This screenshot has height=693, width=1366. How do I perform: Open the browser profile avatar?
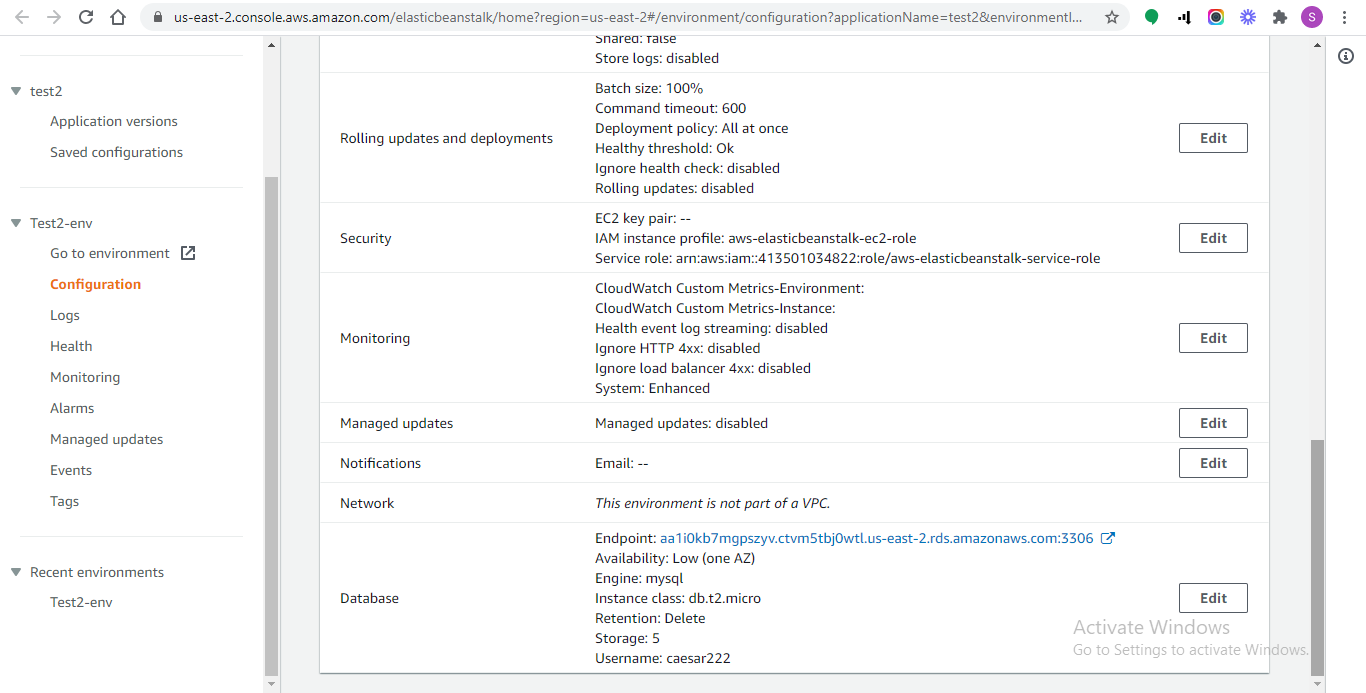(x=1312, y=16)
